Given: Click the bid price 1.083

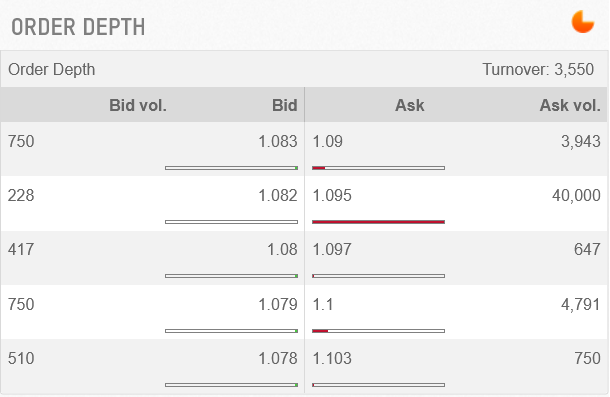Looking at the screenshot, I should 278,141.
